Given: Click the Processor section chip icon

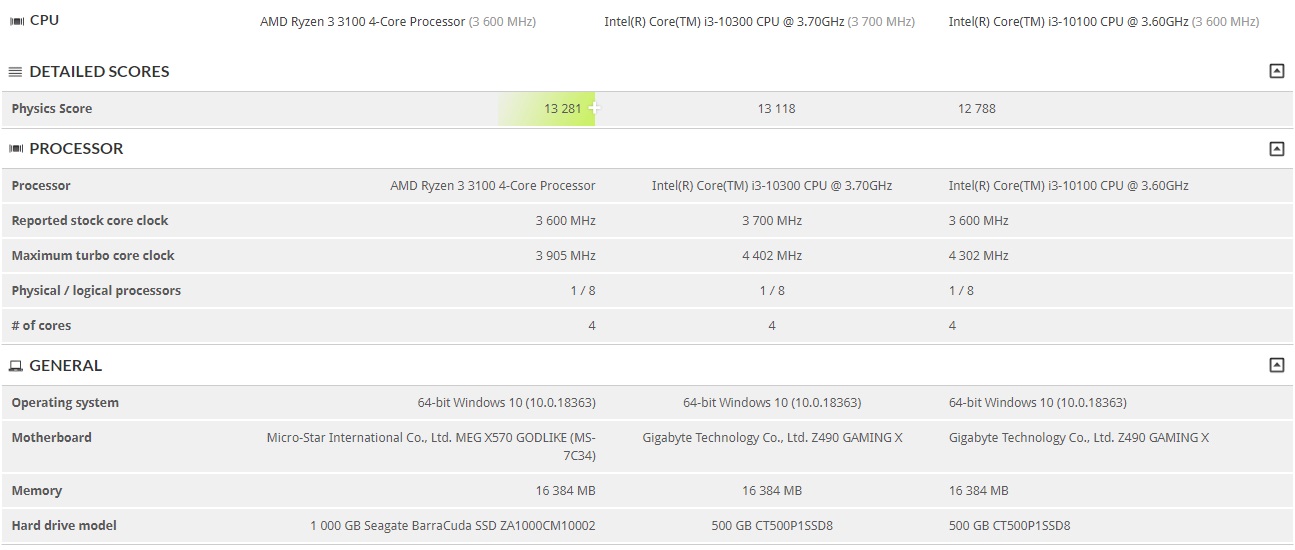Looking at the screenshot, I should 16,149.
